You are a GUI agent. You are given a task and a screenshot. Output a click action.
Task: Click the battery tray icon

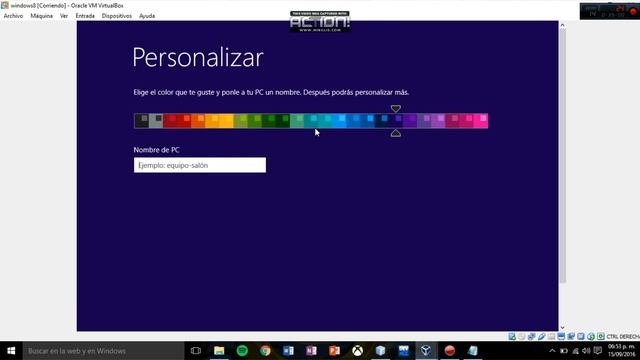click(564, 351)
